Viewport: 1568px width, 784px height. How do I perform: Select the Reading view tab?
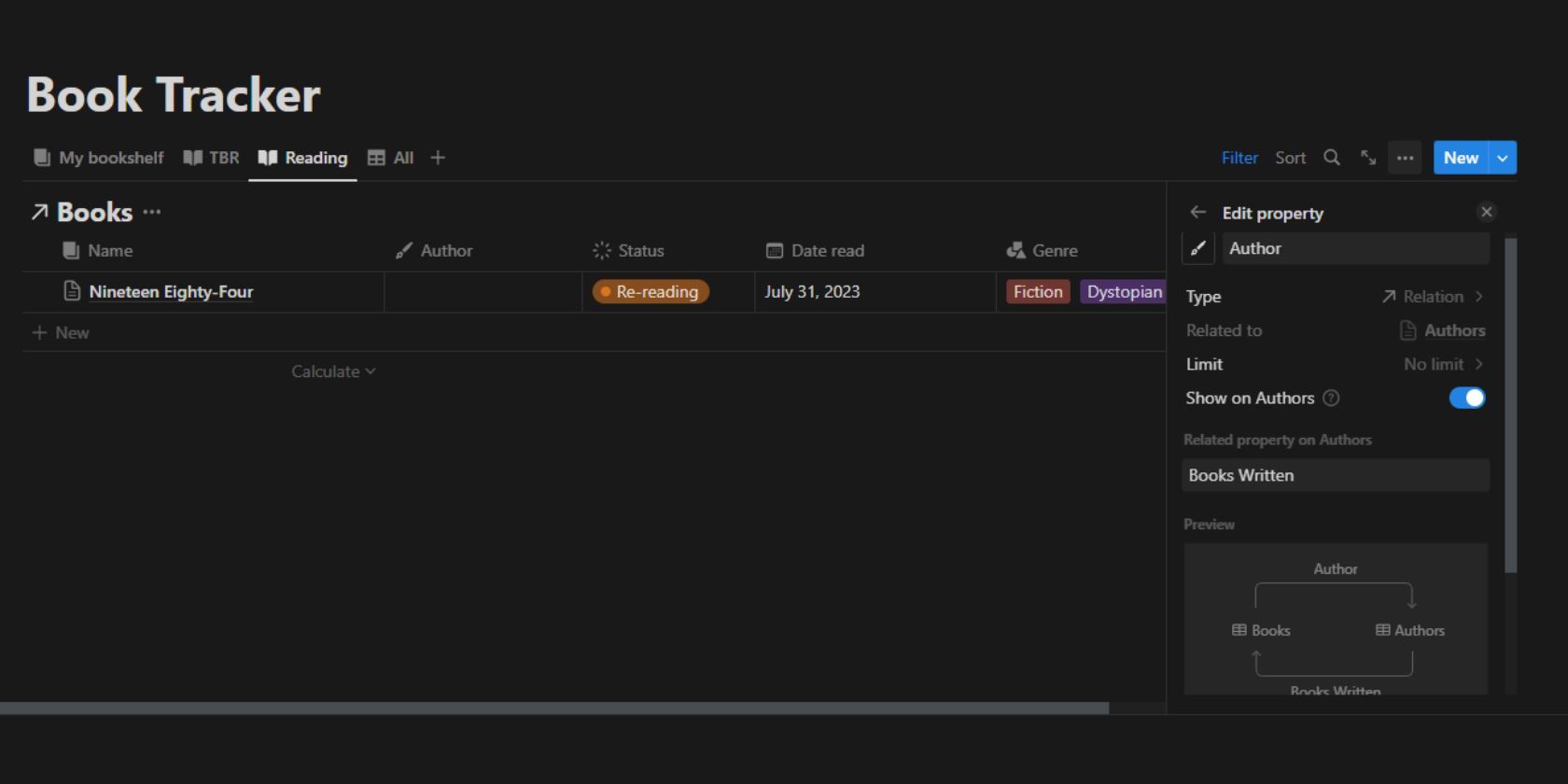click(x=302, y=158)
